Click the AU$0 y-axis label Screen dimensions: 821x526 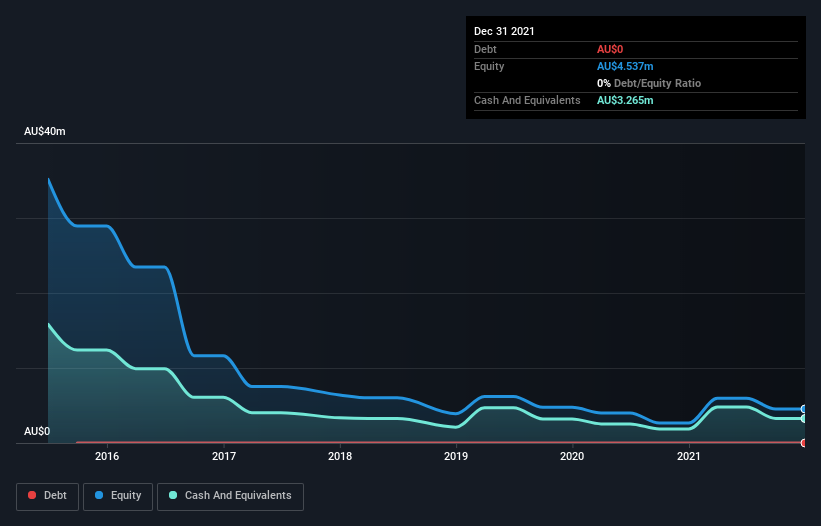pos(37,431)
